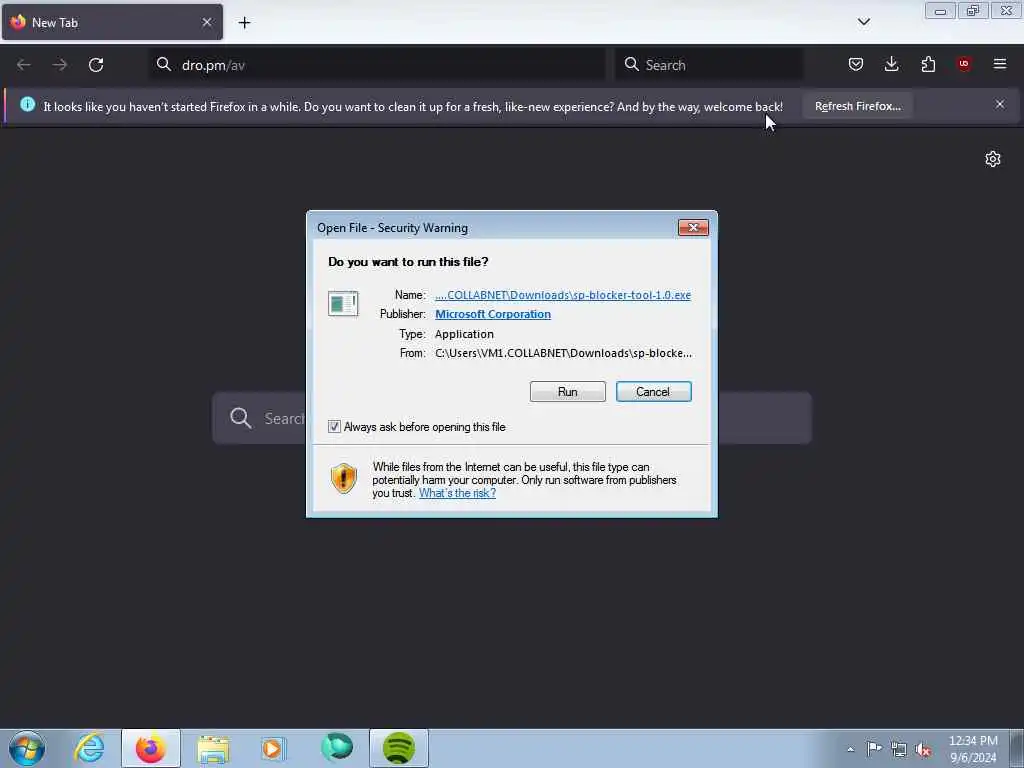Image resolution: width=1024 pixels, height=768 pixels.
Task: Go forward using the forward arrow
Action: click(x=59, y=65)
